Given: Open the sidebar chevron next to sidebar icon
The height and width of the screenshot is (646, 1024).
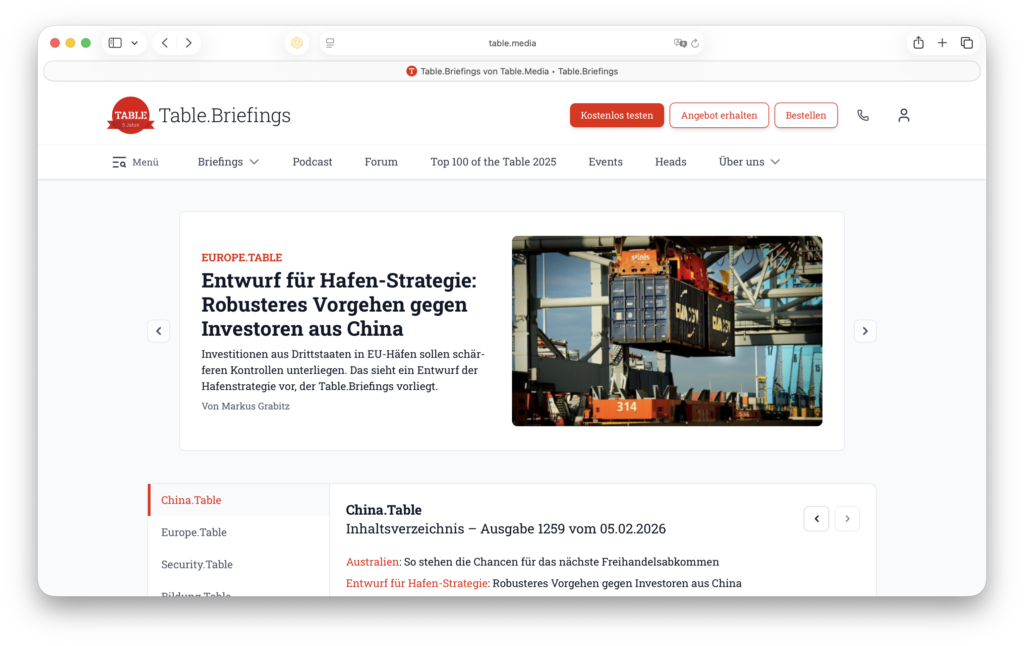Looking at the screenshot, I should point(134,42).
